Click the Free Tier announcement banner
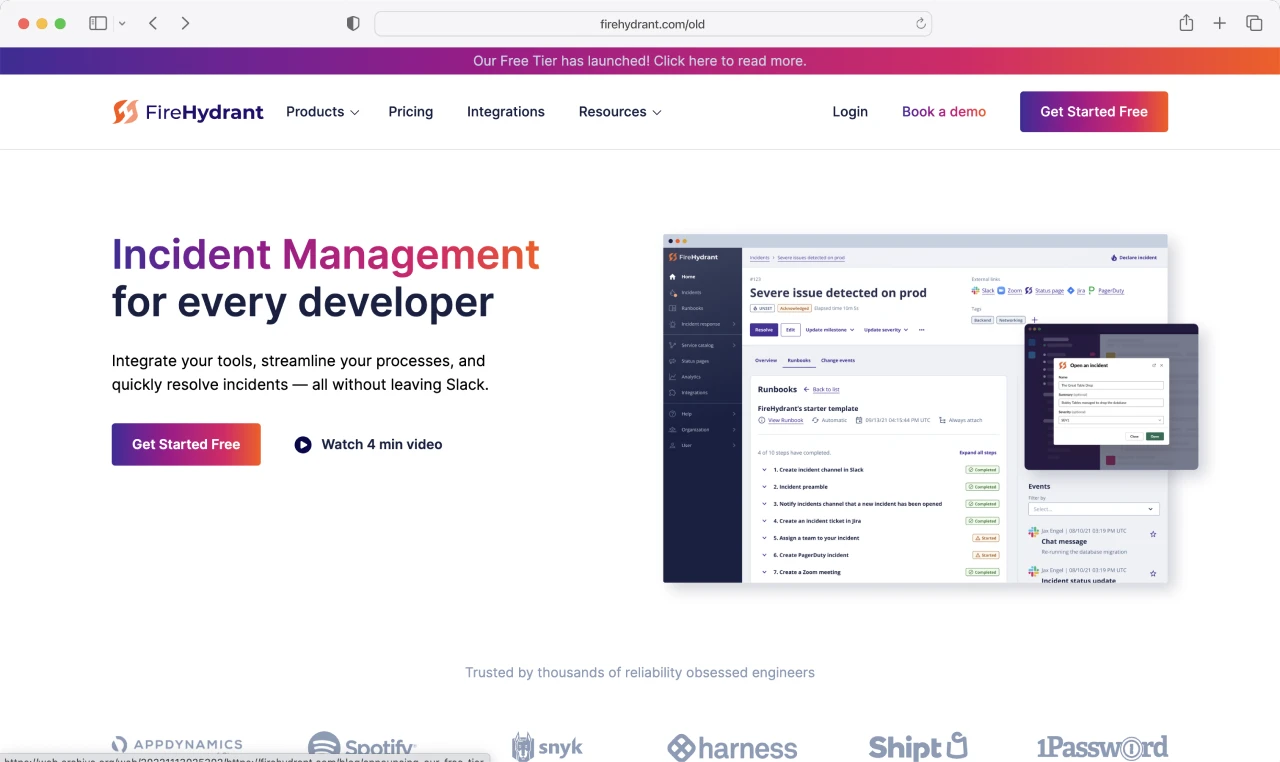This screenshot has width=1280, height=762. point(640,61)
